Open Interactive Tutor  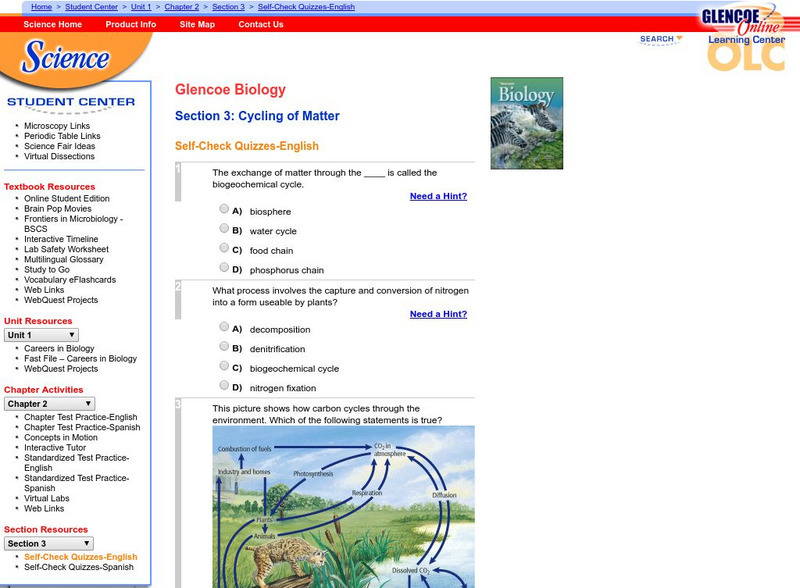point(55,448)
